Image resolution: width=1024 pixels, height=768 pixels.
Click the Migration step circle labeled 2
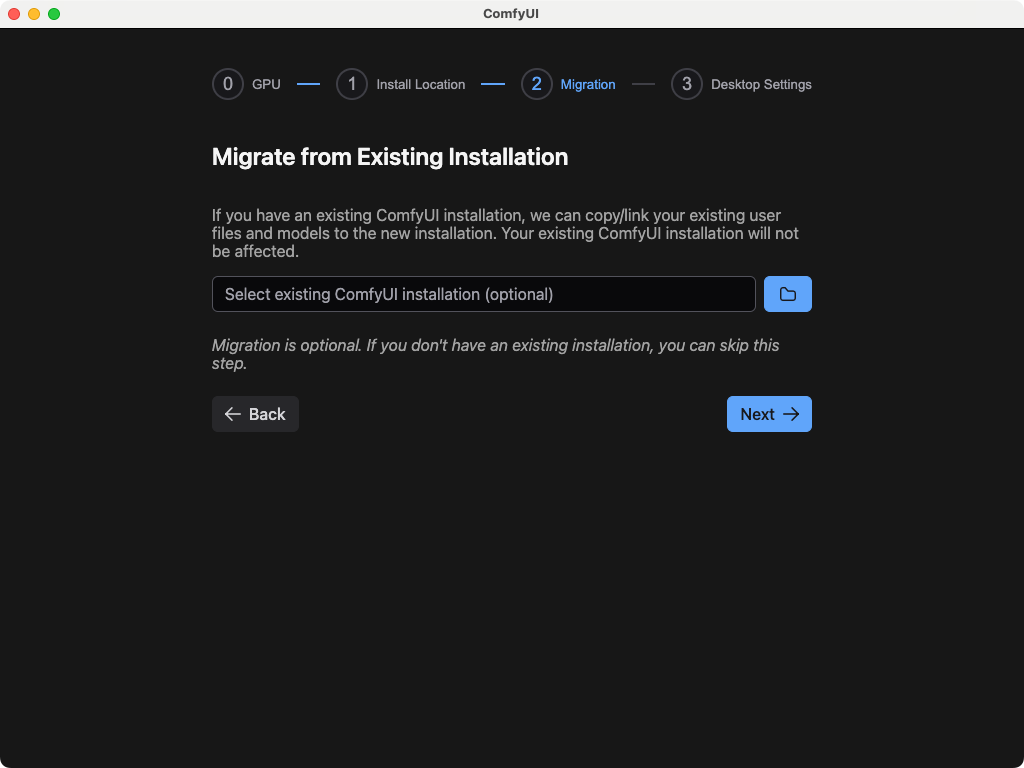[536, 84]
